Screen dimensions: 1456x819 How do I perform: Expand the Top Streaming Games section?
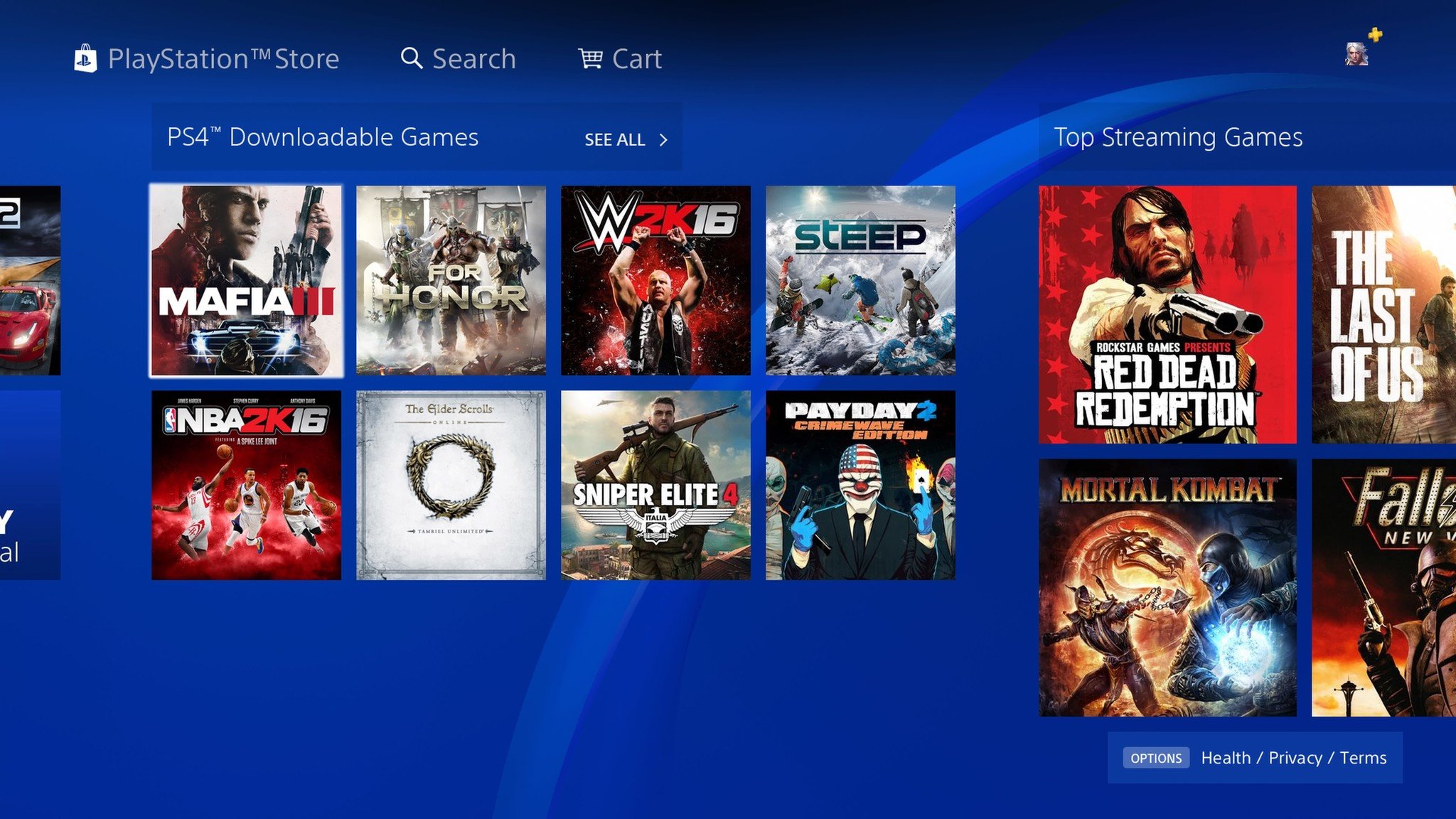(1178, 136)
